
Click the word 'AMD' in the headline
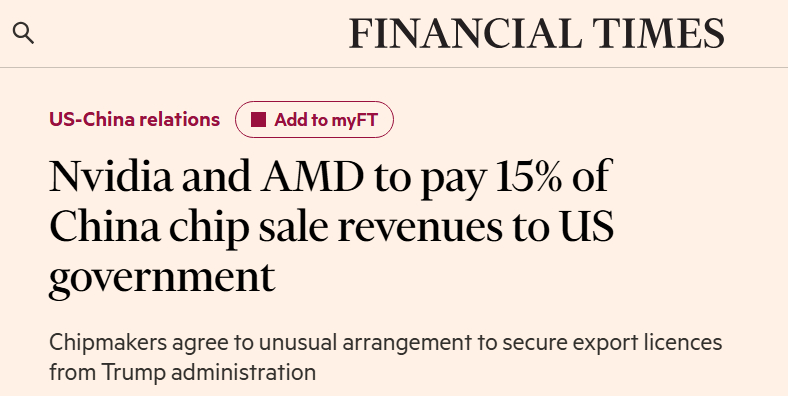pos(312,176)
